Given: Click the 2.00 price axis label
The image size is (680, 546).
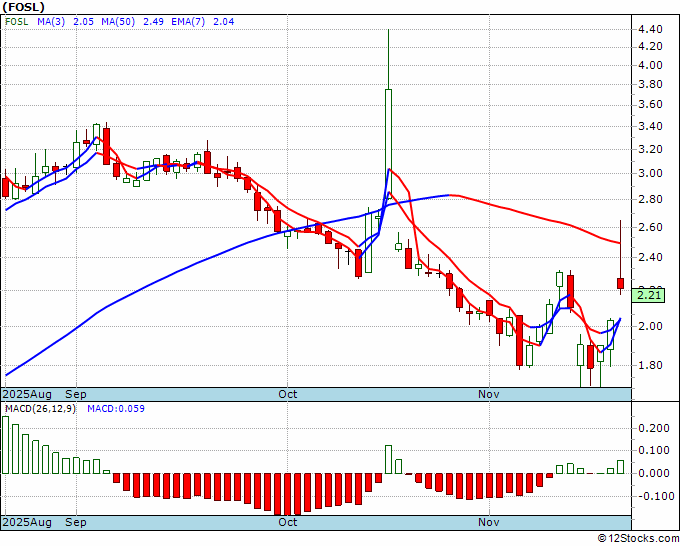Looking at the screenshot, I should pyautogui.click(x=650, y=326).
